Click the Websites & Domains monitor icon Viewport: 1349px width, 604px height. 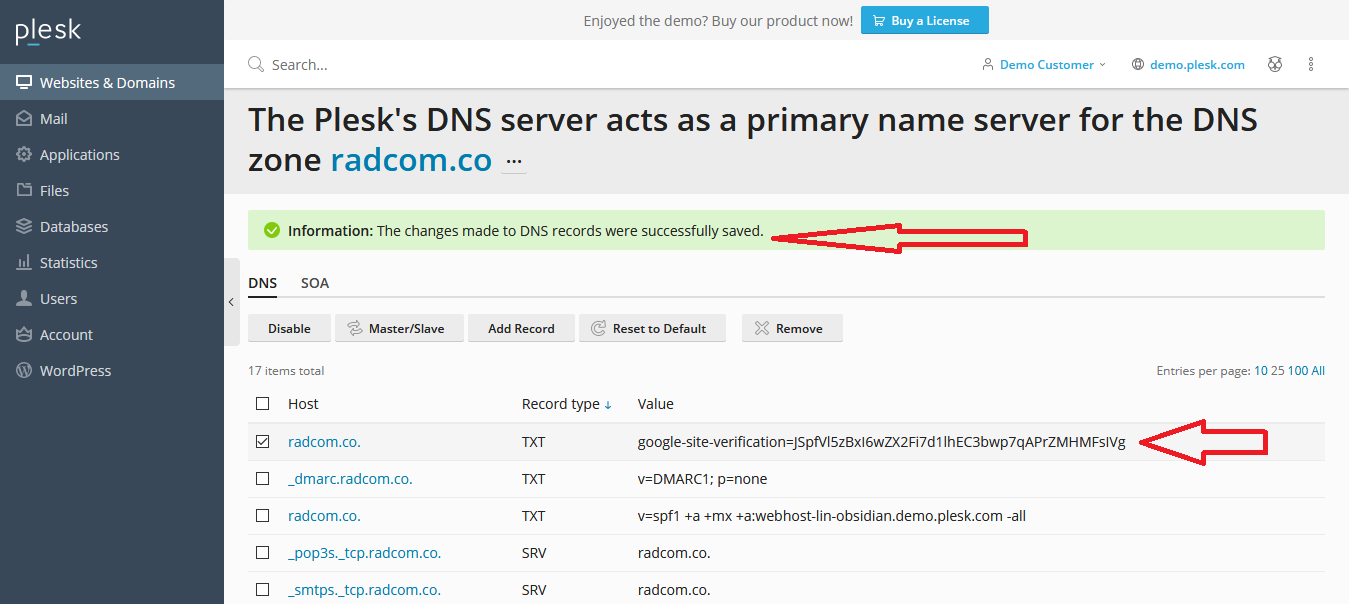[24, 83]
